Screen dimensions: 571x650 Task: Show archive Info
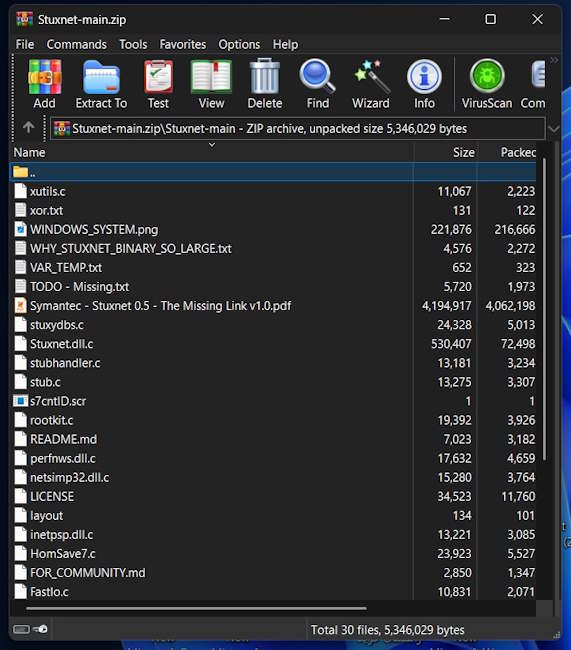click(424, 76)
